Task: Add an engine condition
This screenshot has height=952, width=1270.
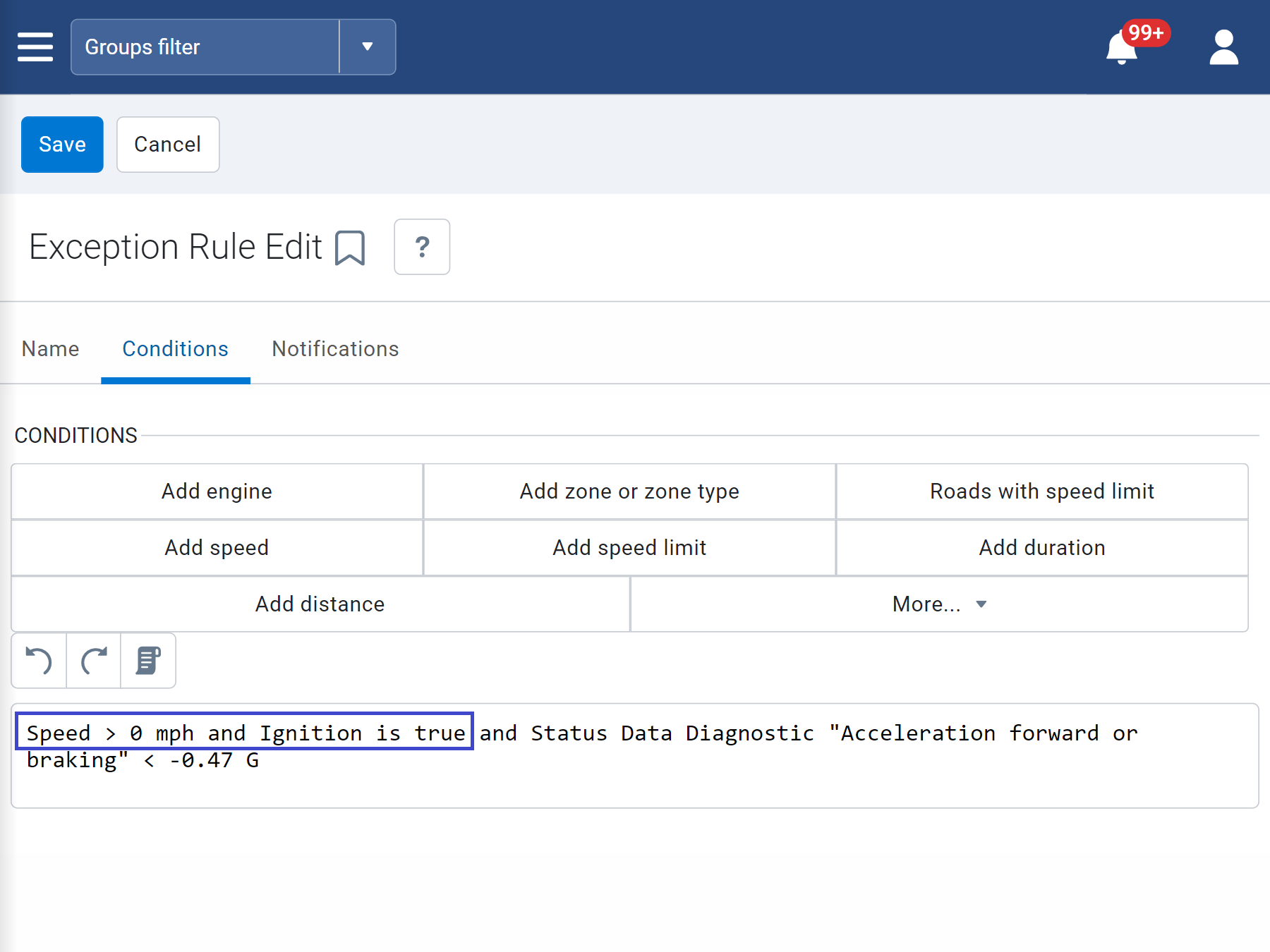Action: 217,491
